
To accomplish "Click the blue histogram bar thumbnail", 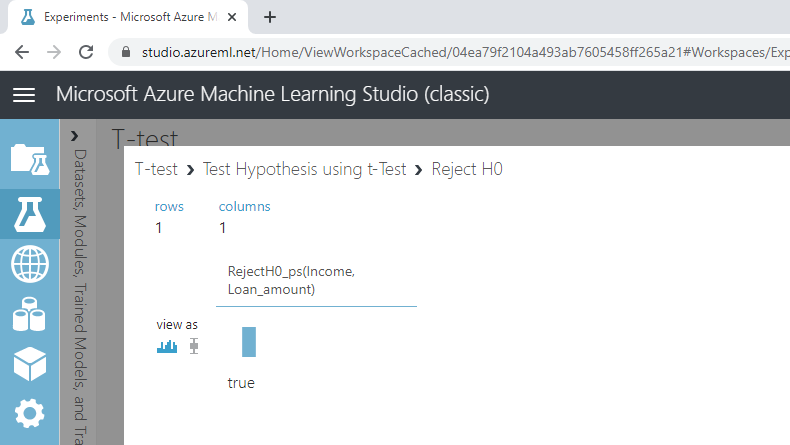I will click(x=249, y=342).
